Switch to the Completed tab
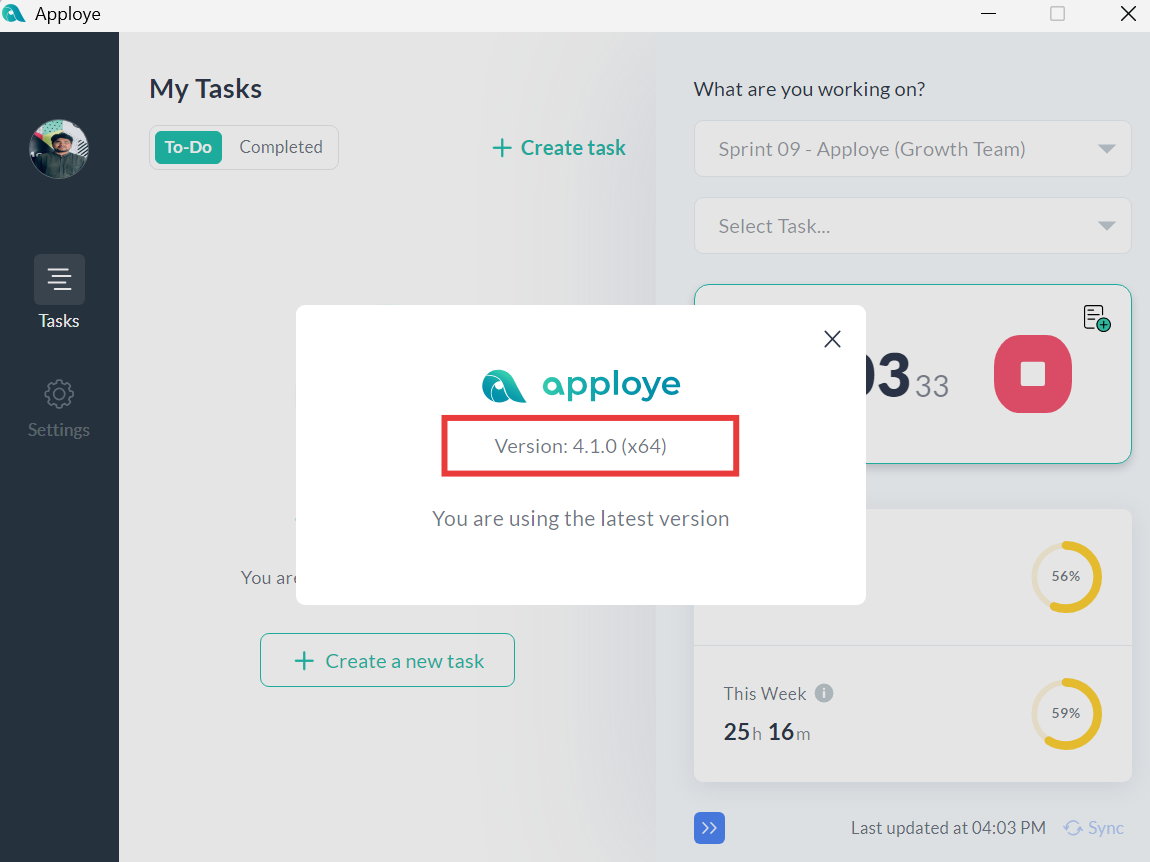This screenshot has height=862, width=1150. click(x=281, y=147)
